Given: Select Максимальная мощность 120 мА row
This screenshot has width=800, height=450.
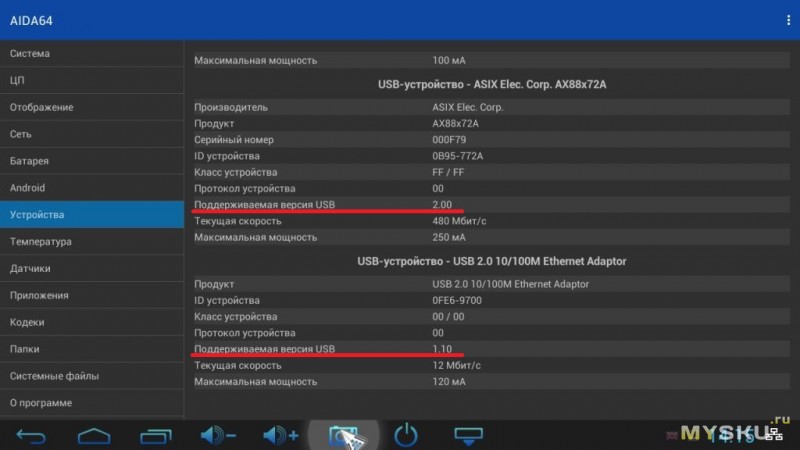Looking at the screenshot, I should pyautogui.click(x=492, y=382).
